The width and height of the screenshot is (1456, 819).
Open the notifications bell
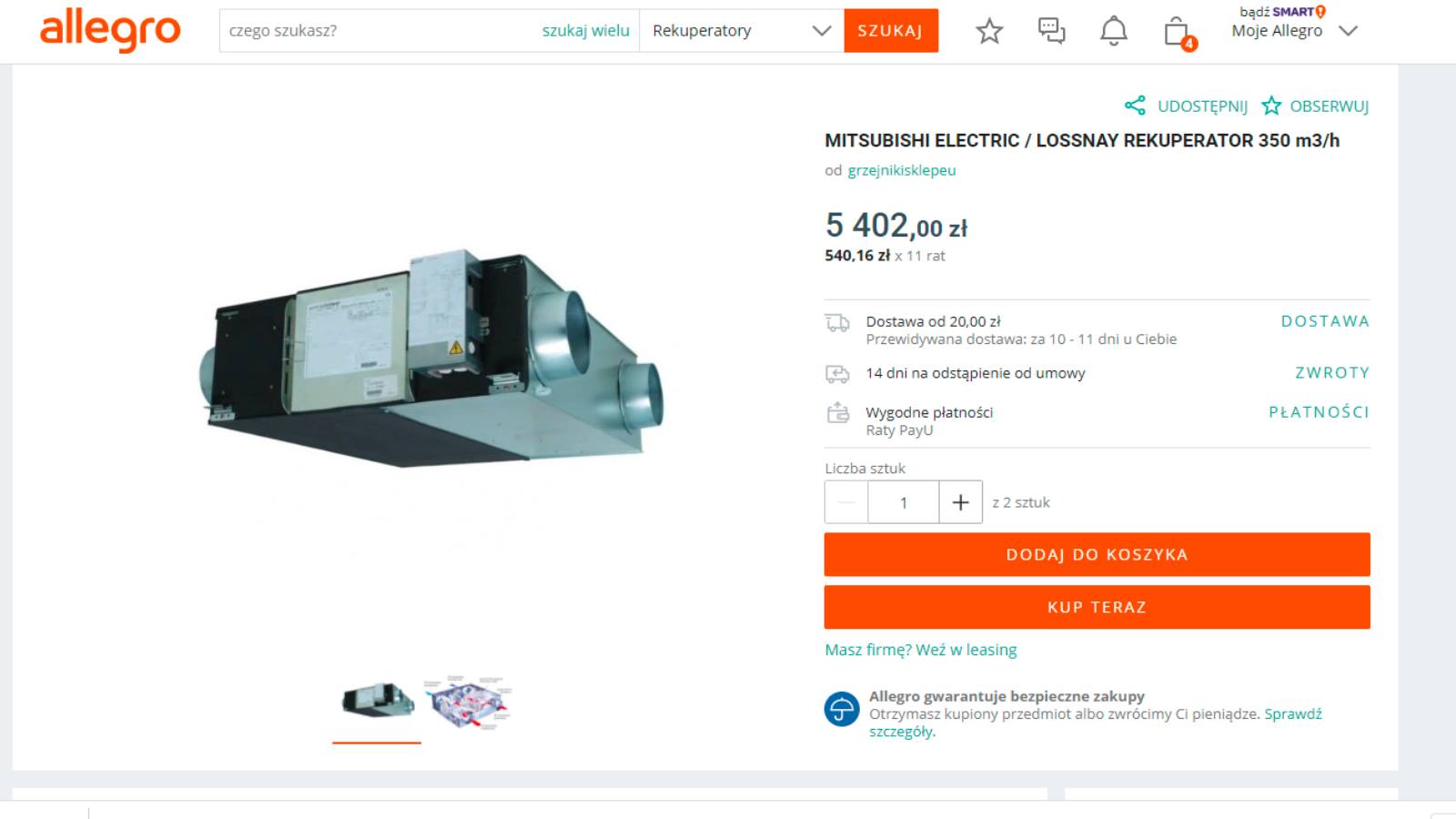[1113, 31]
